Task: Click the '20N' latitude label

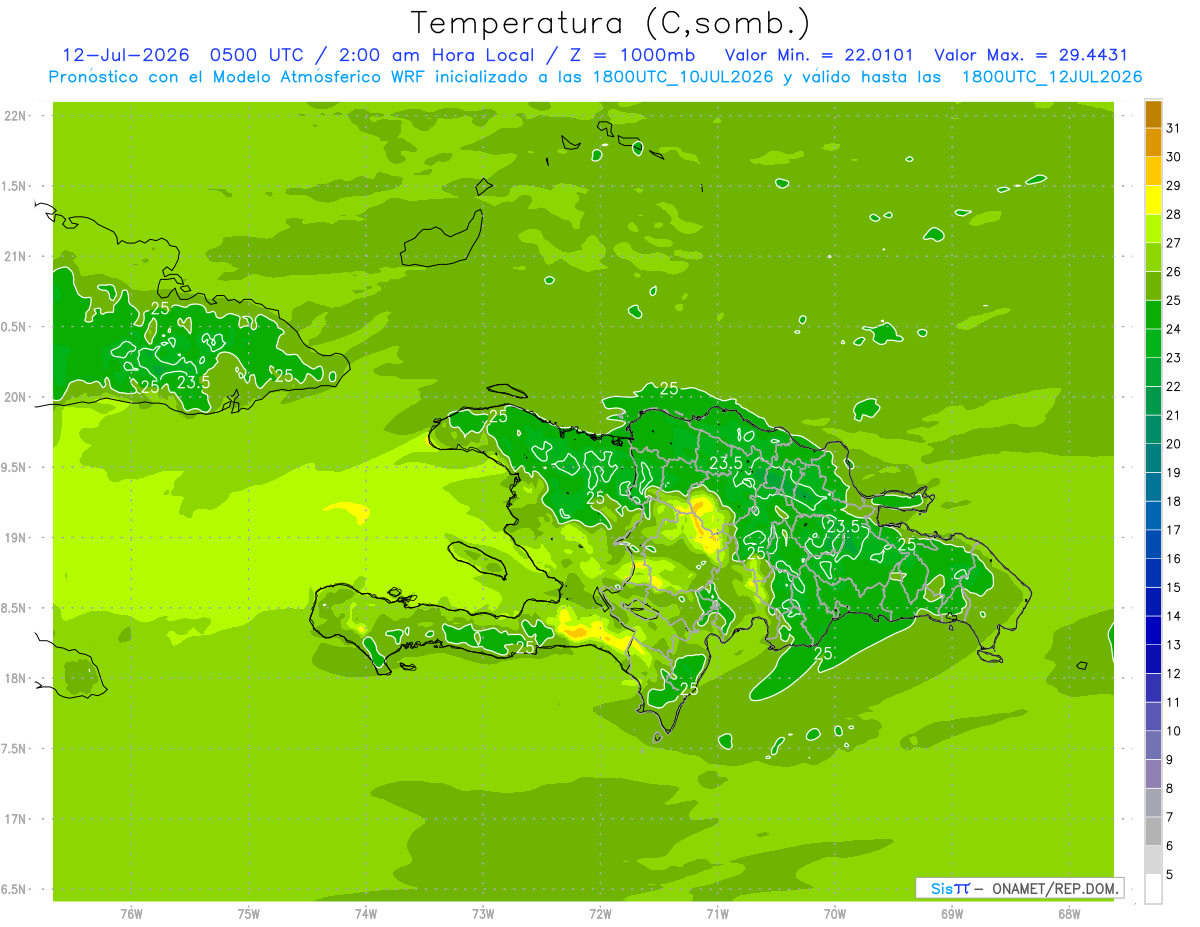Action: [15, 397]
